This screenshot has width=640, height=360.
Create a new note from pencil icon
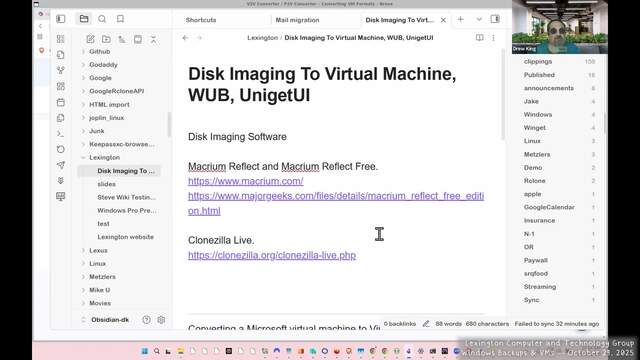coord(90,39)
